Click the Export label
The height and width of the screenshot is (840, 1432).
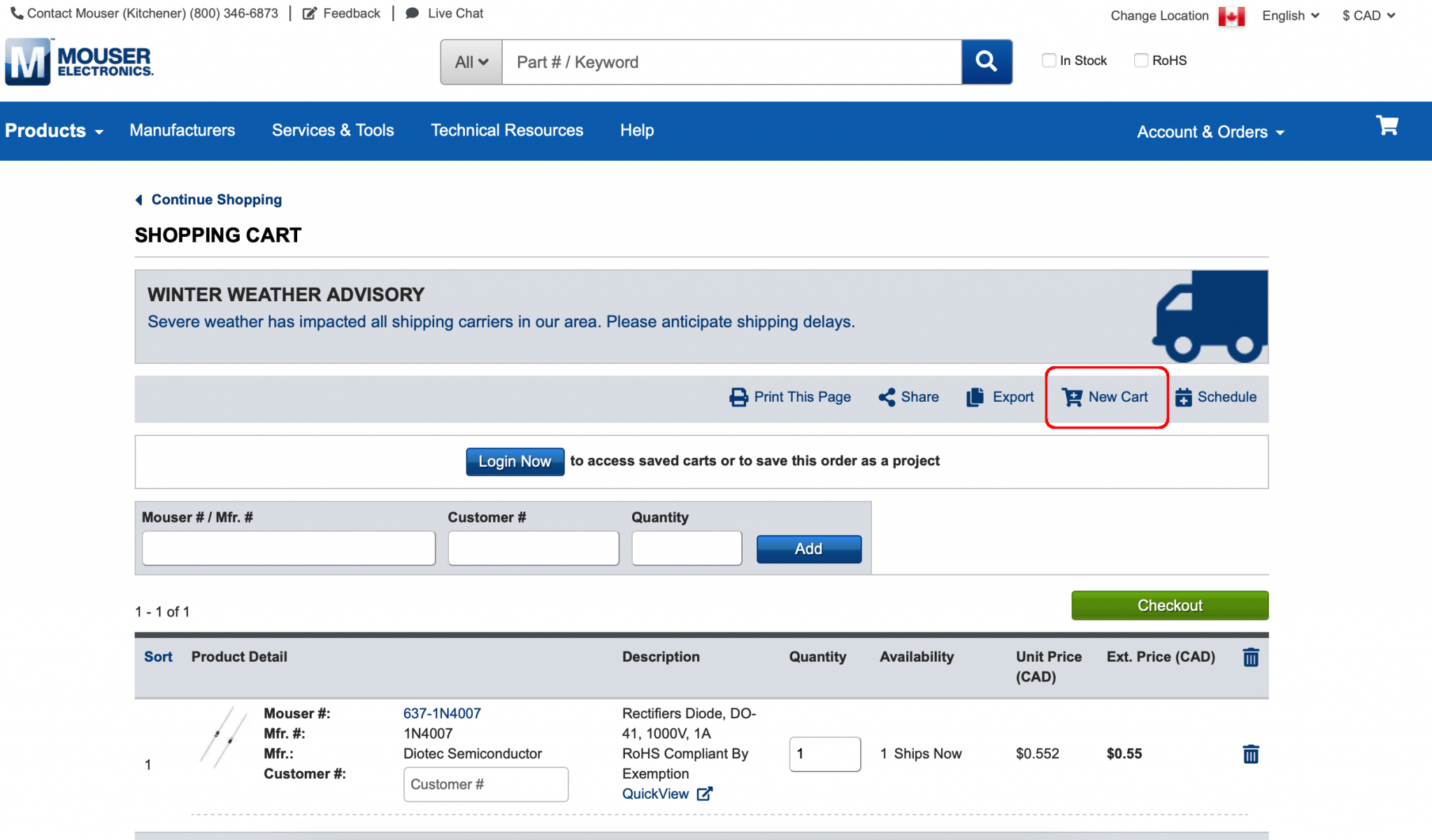coord(1012,397)
